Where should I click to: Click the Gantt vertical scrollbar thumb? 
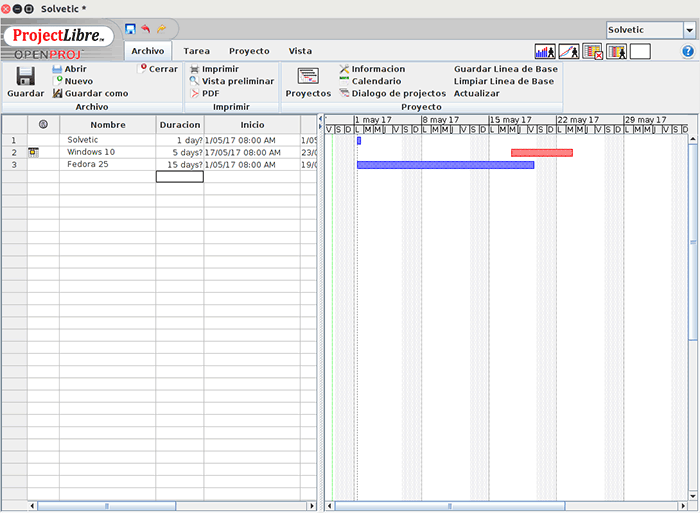coord(693,242)
